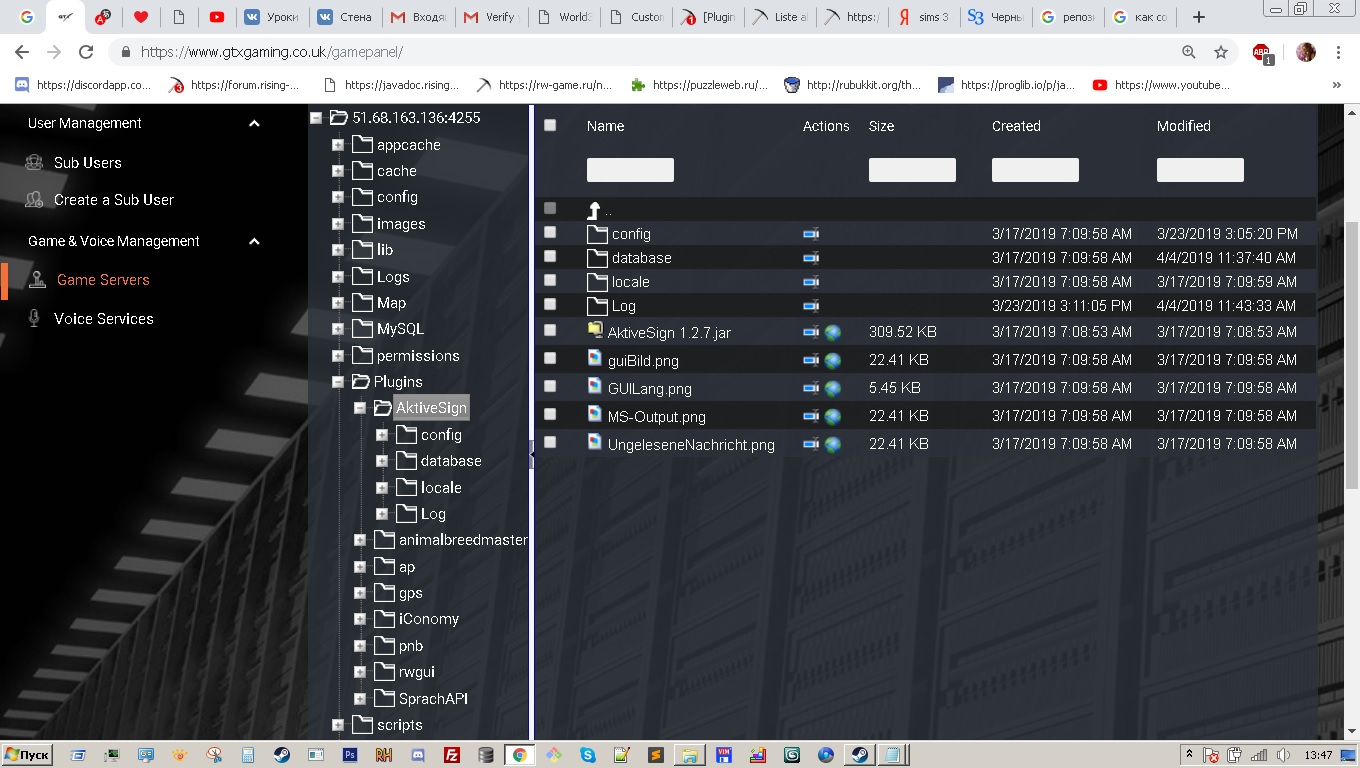The image size is (1360, 768).
Task: Open the database folder in file list
Action: point(641,258)
